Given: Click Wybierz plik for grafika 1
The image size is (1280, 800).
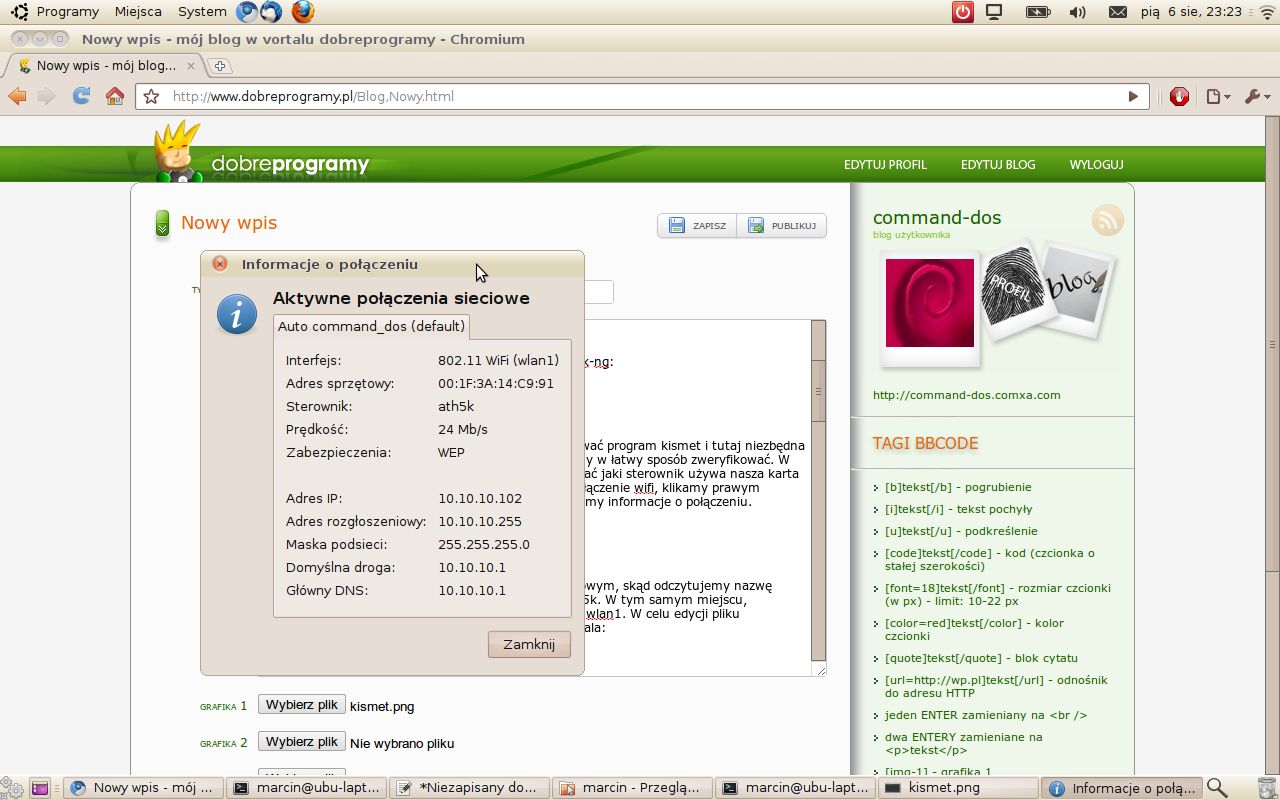Looking at the screenshot, I should pos(302,704).
